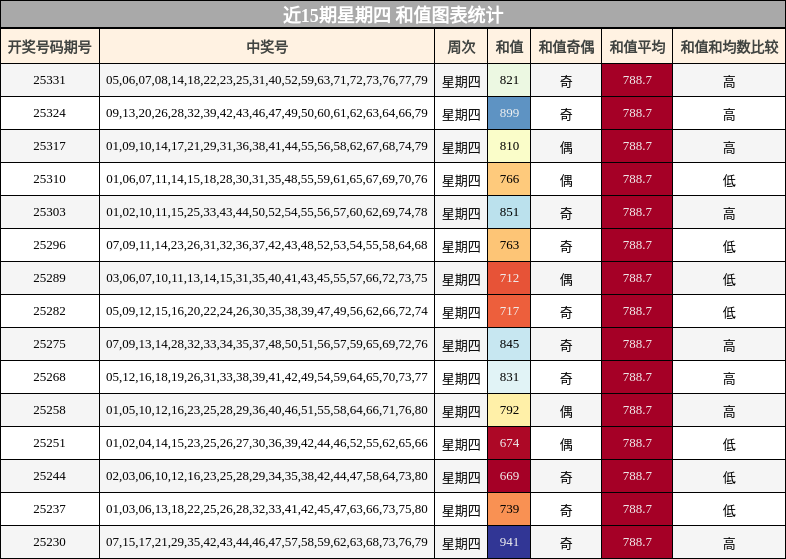Click the sum value cell 717
Viewport: 786px width, 559px height.
509,311
